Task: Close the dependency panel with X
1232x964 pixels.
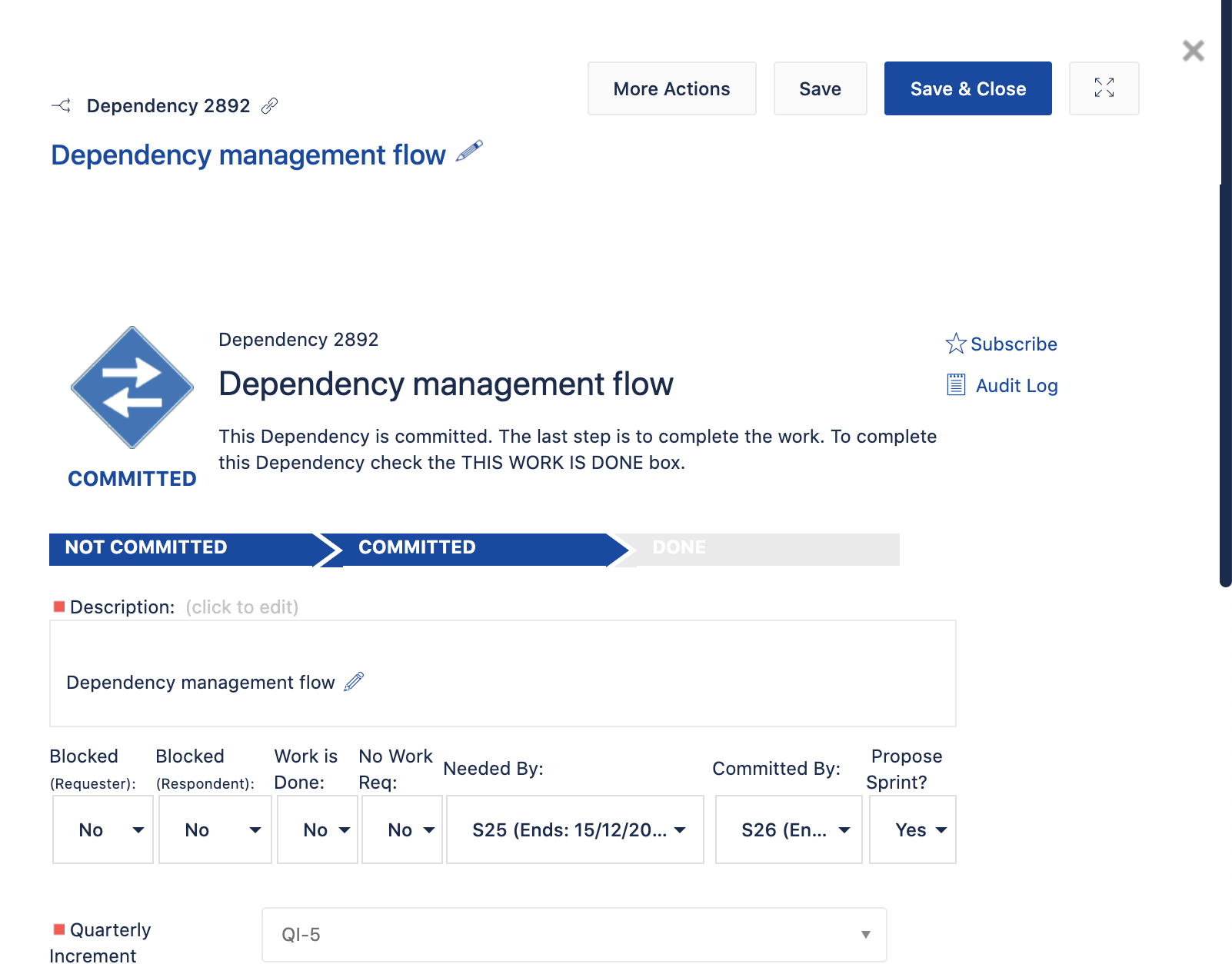Action: coord(1194,51)
